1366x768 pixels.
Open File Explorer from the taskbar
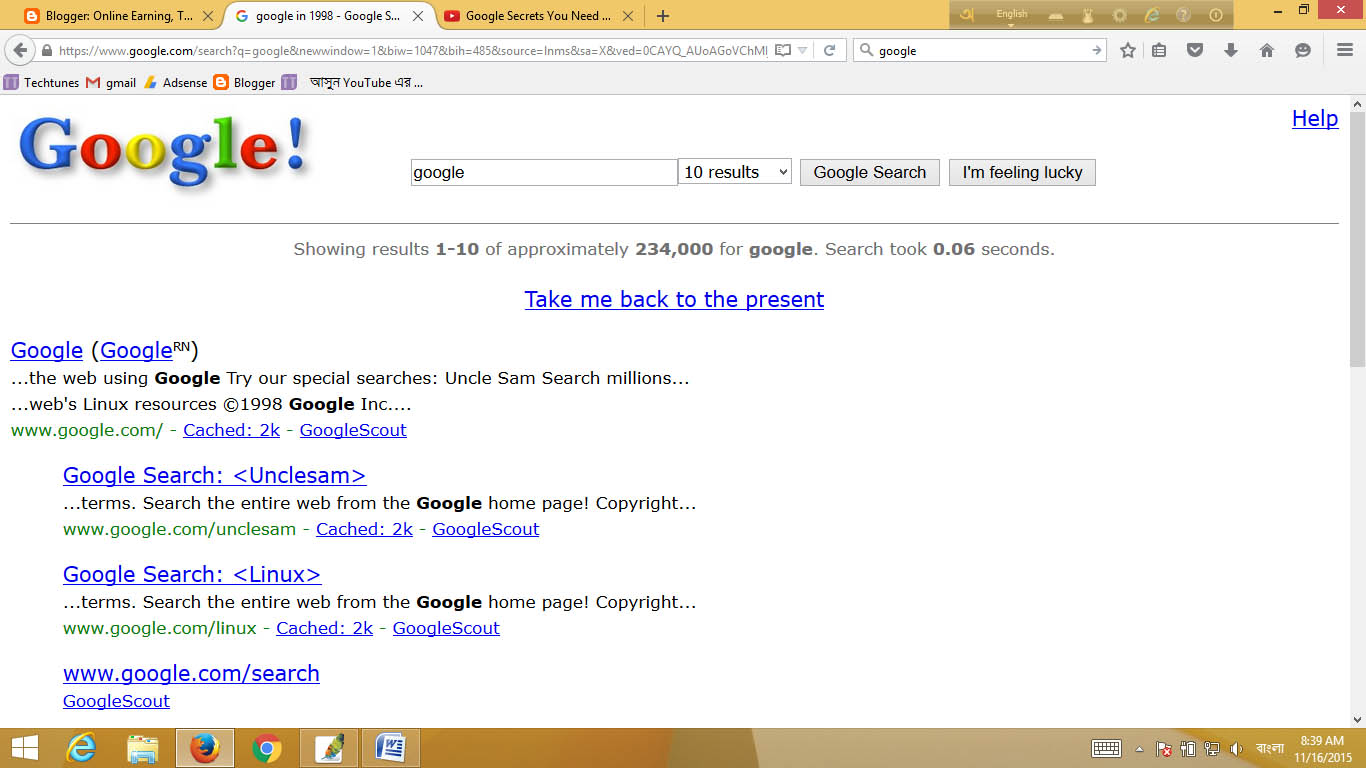tap(143, 748)
